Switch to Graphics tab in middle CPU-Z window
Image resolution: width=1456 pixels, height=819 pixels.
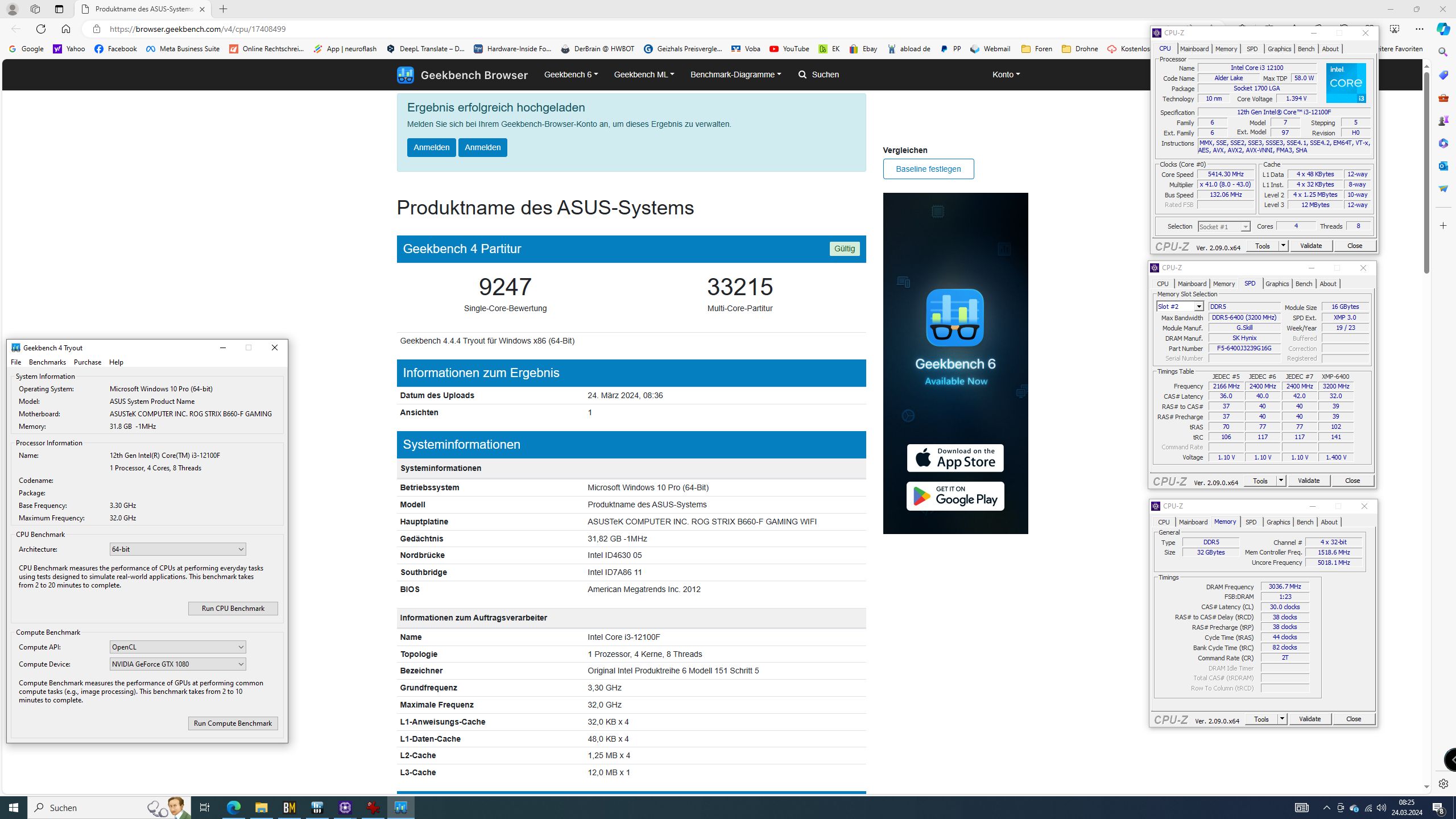1277,284
